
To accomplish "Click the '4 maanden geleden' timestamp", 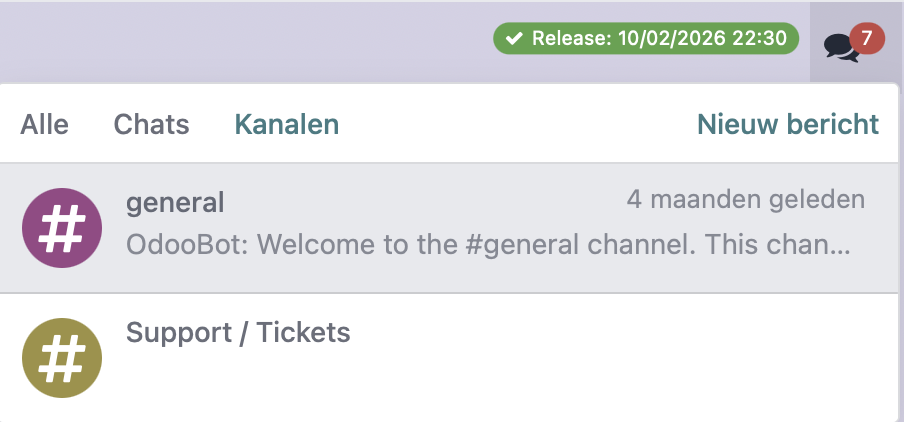I will [745, 200].
